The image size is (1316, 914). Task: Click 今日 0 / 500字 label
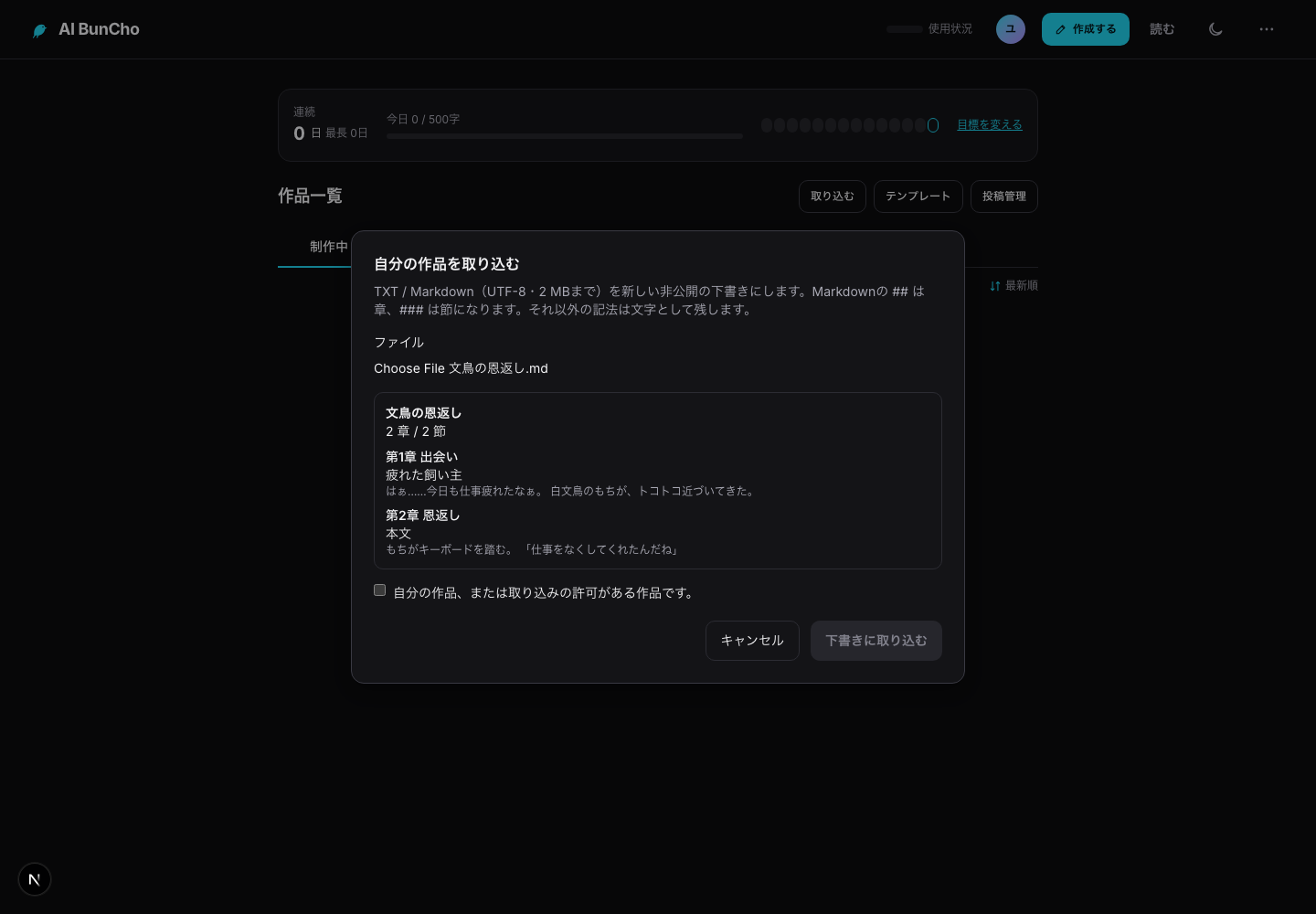[423, 120]
